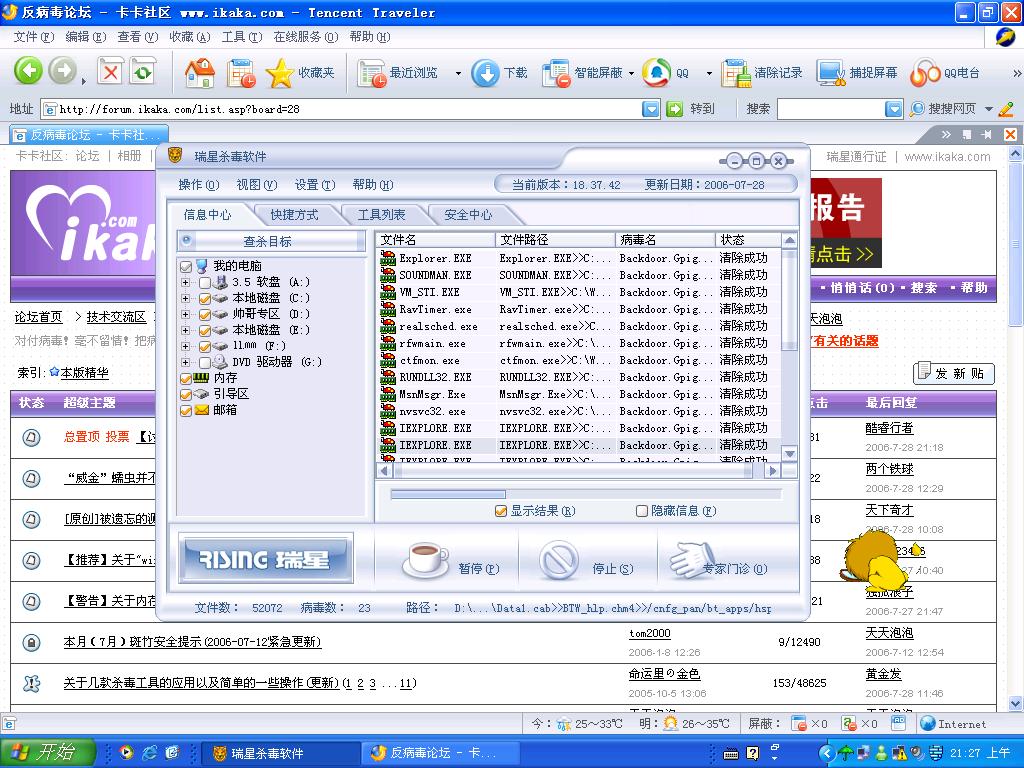Click the results list horizontal scrollbar
Screen dimensions: 1024x768
(x=579, y=470)
